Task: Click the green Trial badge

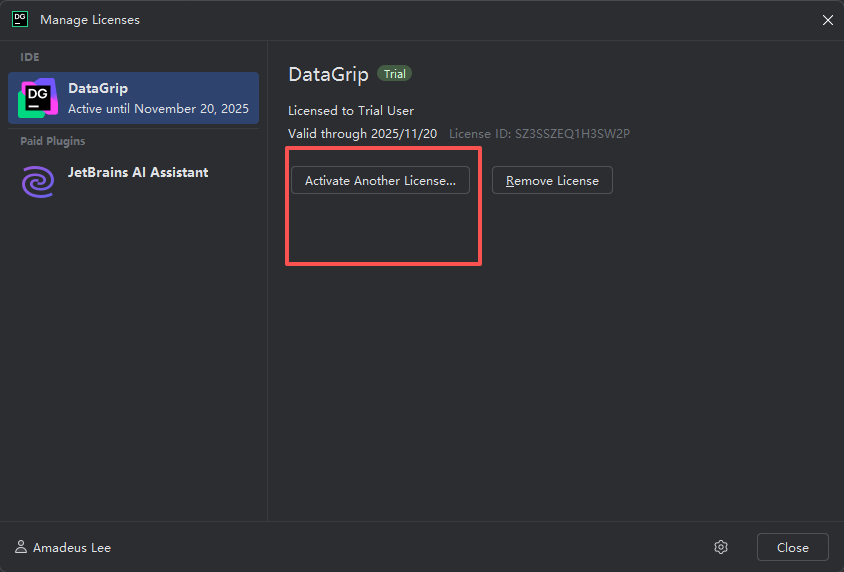Action: [x=395, y=74]
